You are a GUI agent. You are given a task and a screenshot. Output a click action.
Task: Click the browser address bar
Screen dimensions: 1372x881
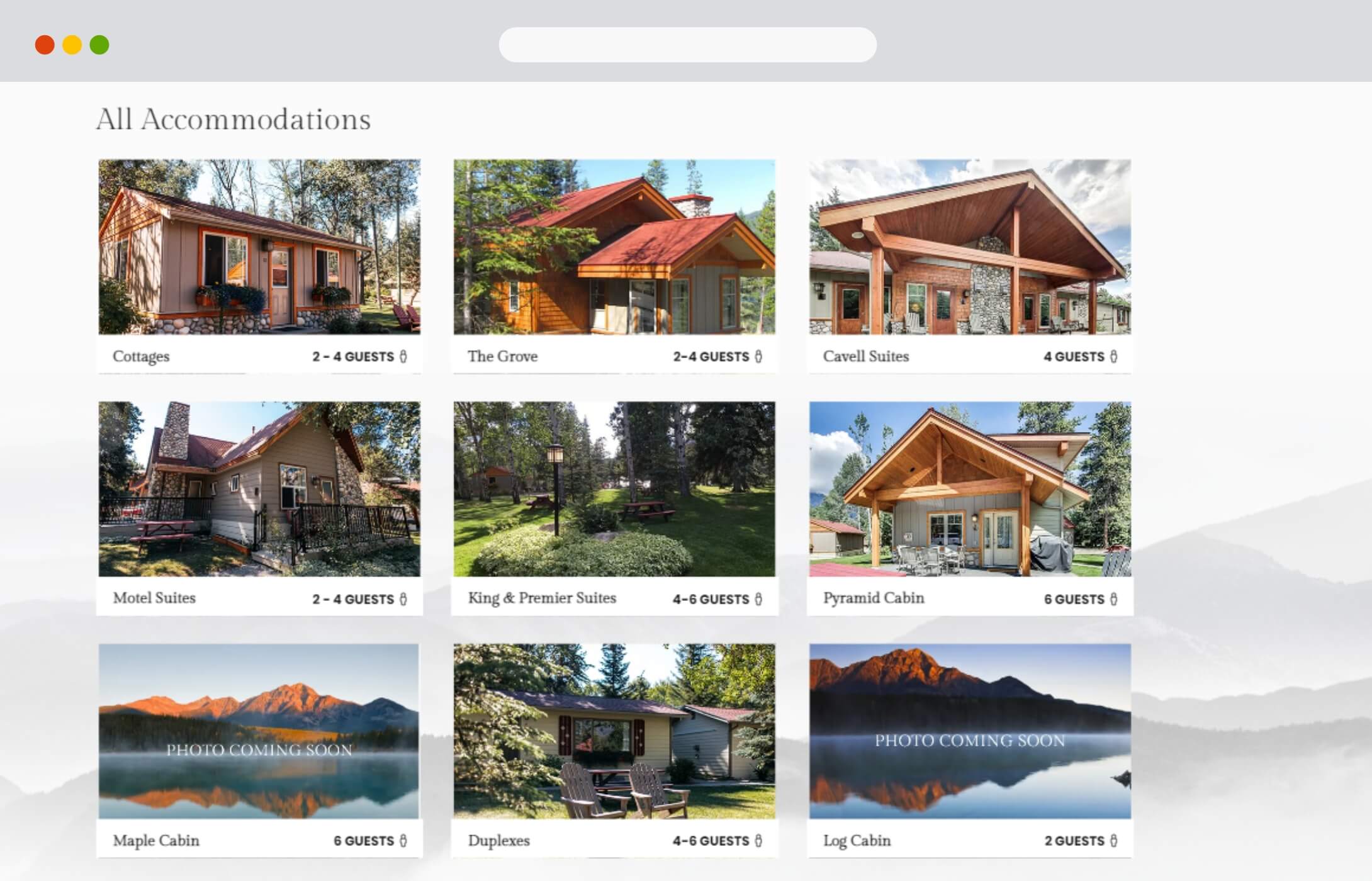[687, 45]
